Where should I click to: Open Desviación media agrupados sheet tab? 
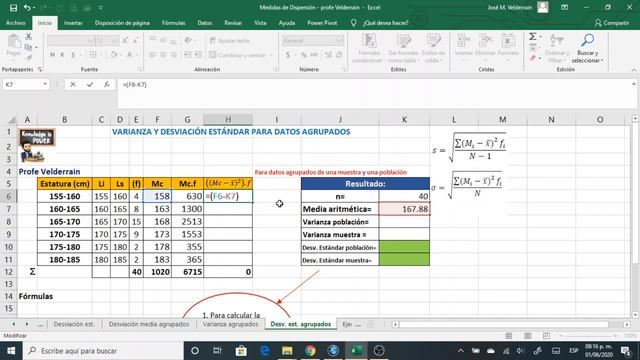[x=149, y=324]
